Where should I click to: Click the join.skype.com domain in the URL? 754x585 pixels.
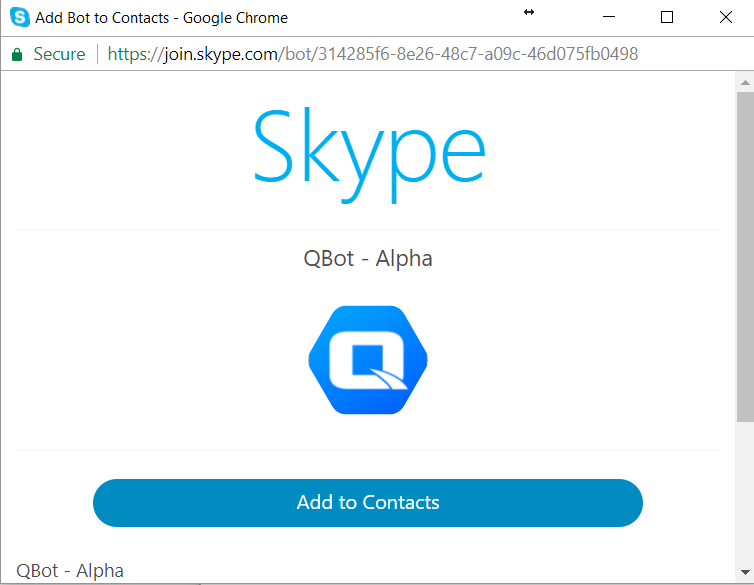(x=221, y=54)
